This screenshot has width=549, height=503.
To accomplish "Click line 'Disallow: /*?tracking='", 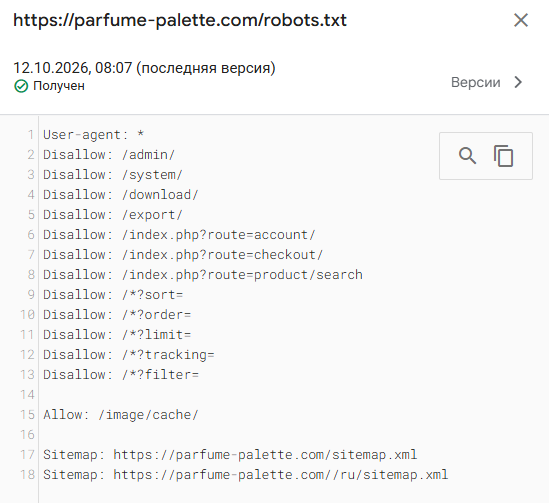I will coord(128,355).
